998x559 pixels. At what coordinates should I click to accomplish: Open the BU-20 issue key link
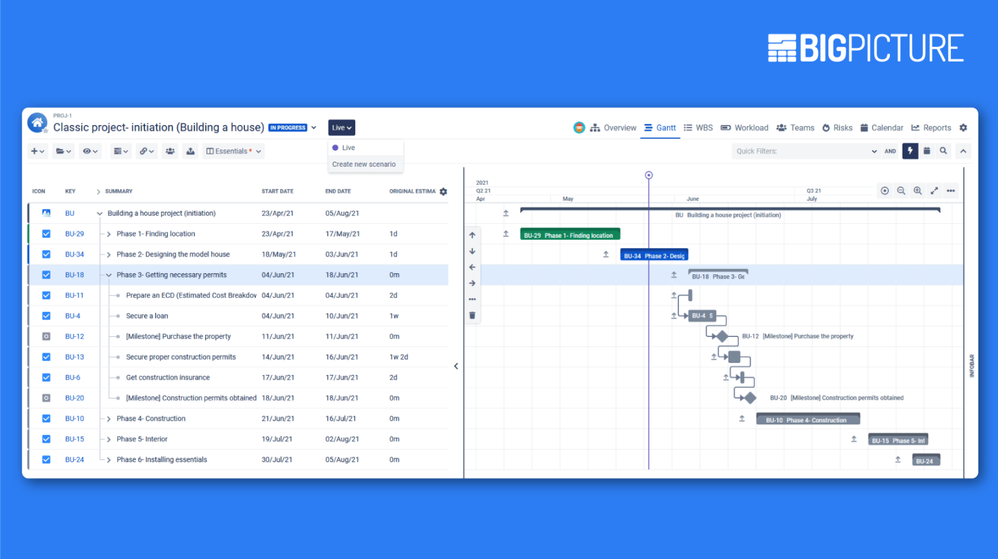tap(74, 398)
